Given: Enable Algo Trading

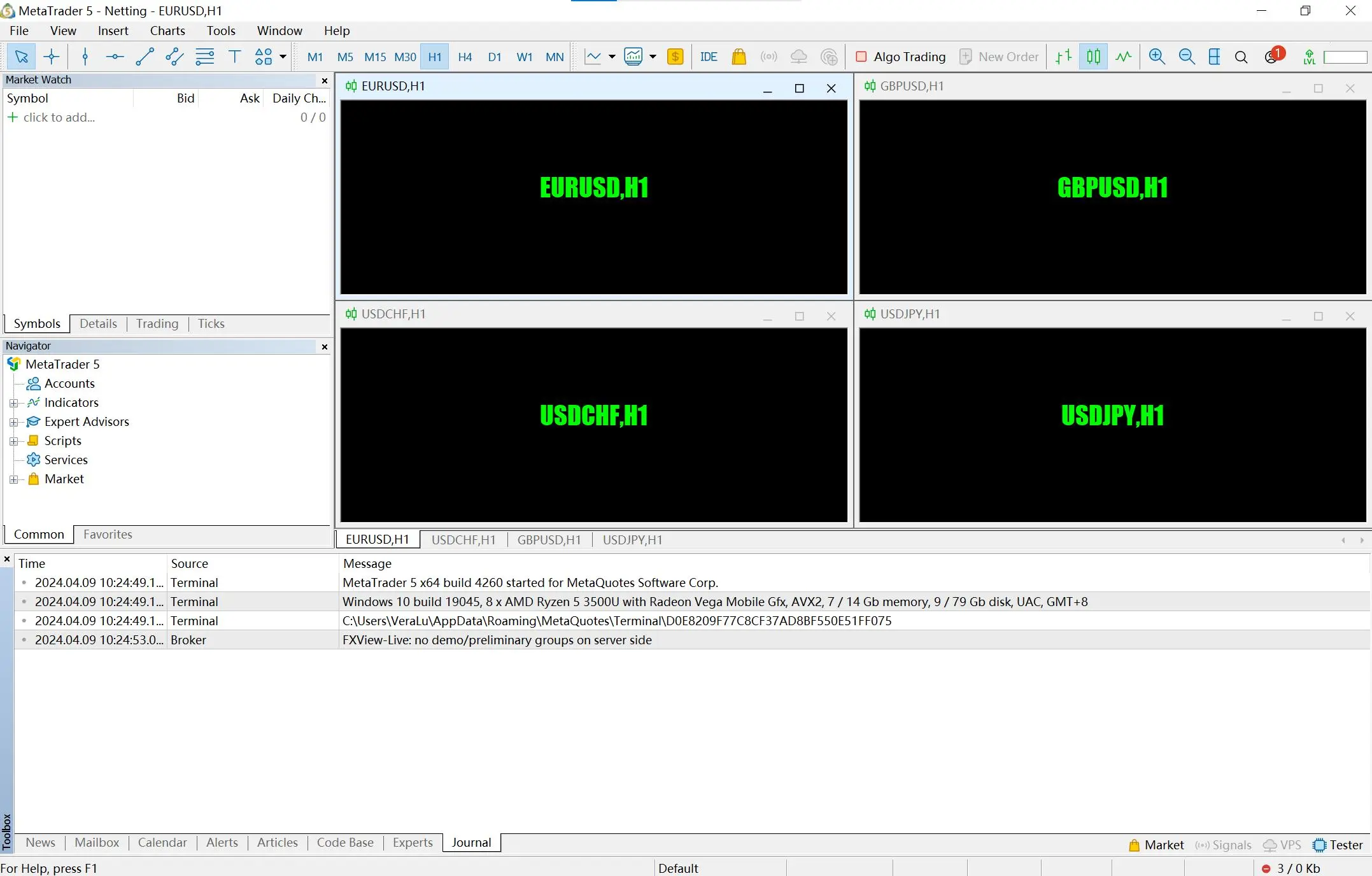Looking at the screenshot, I should [901, 57].
